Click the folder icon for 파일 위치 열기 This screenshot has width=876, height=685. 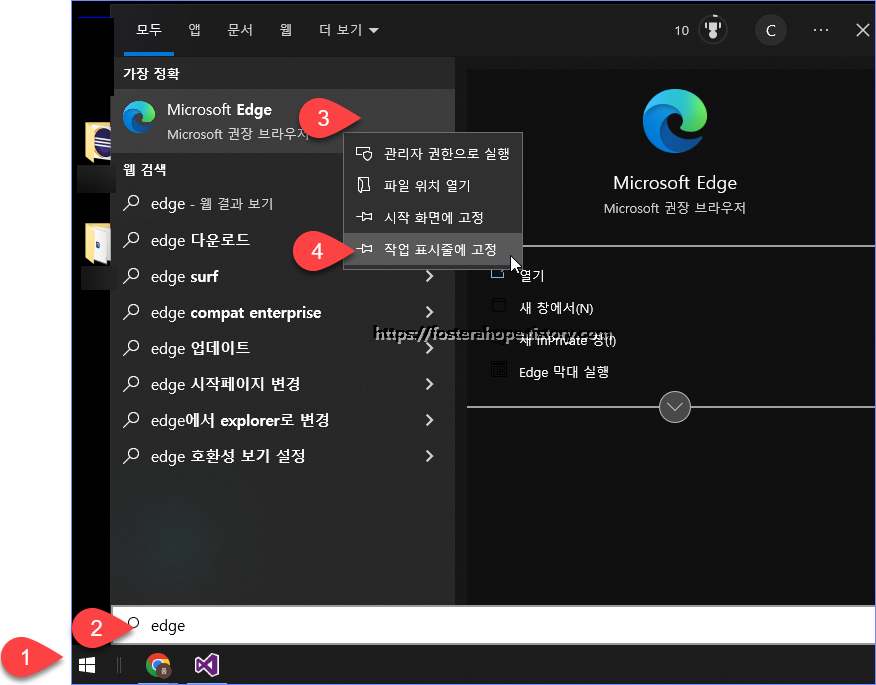(x=364, y=185)
